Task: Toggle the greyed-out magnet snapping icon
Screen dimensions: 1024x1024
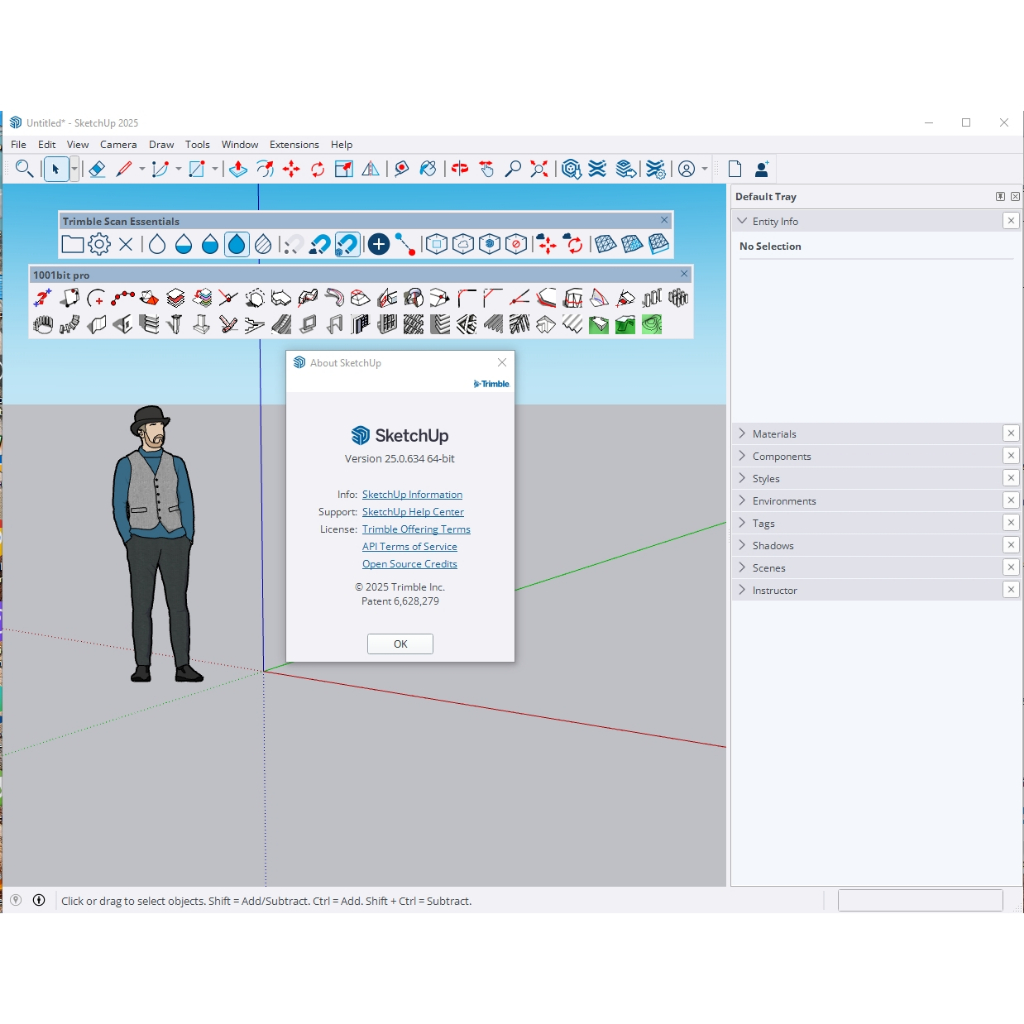Action: click(294, 244)
